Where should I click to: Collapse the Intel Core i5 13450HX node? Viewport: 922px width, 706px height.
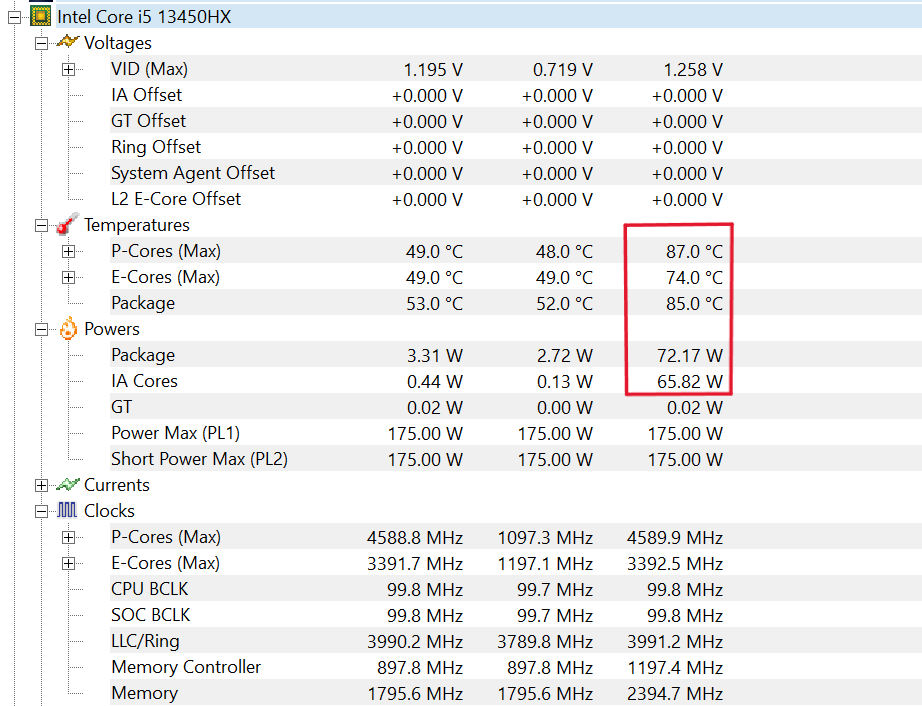[15, 18]
